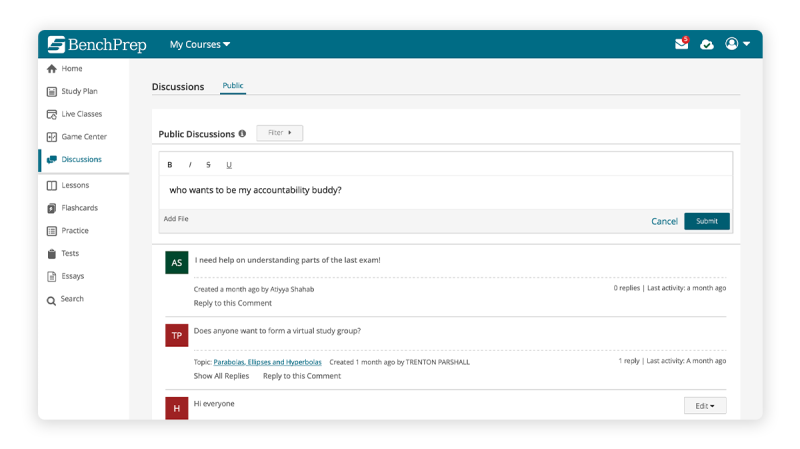Viewport: 800px width, 449px height.
Task: Click '1 reply' on the study group post
Action: [629, 361]
